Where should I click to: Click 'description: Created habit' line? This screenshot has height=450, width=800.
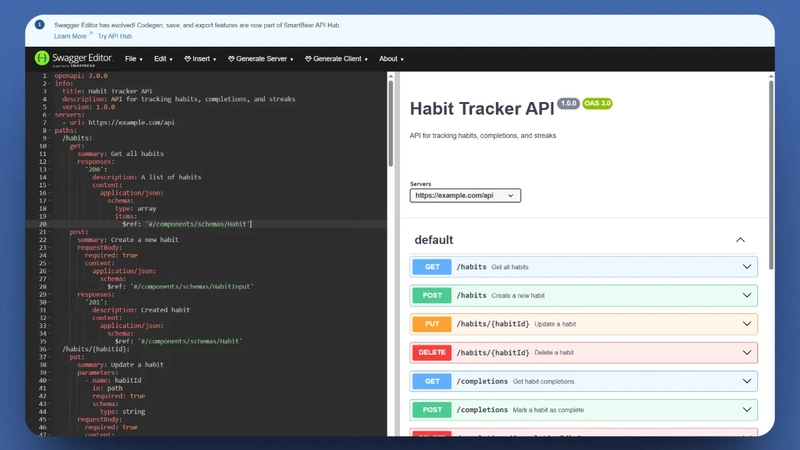pyautogui.click(x=141, y=310)
